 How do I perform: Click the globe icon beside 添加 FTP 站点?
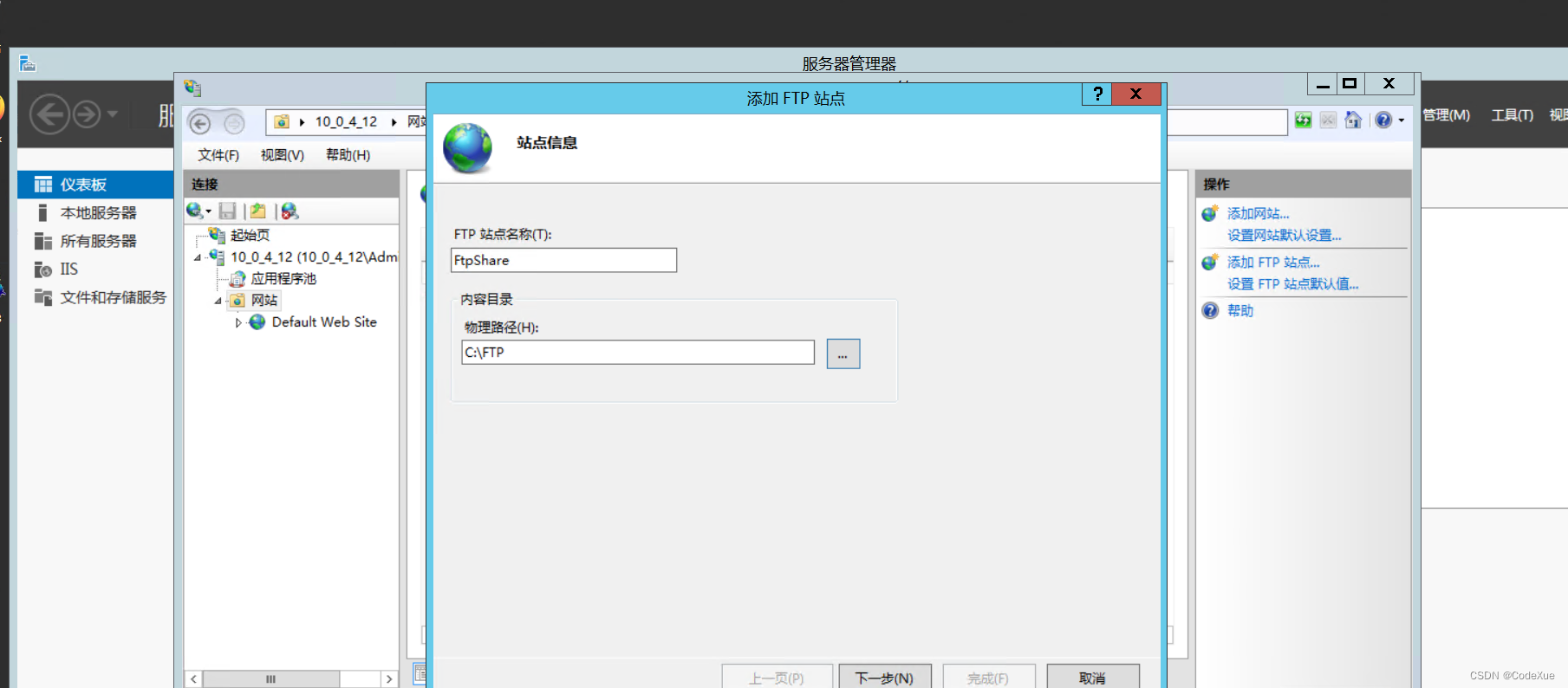[1210, 262]
